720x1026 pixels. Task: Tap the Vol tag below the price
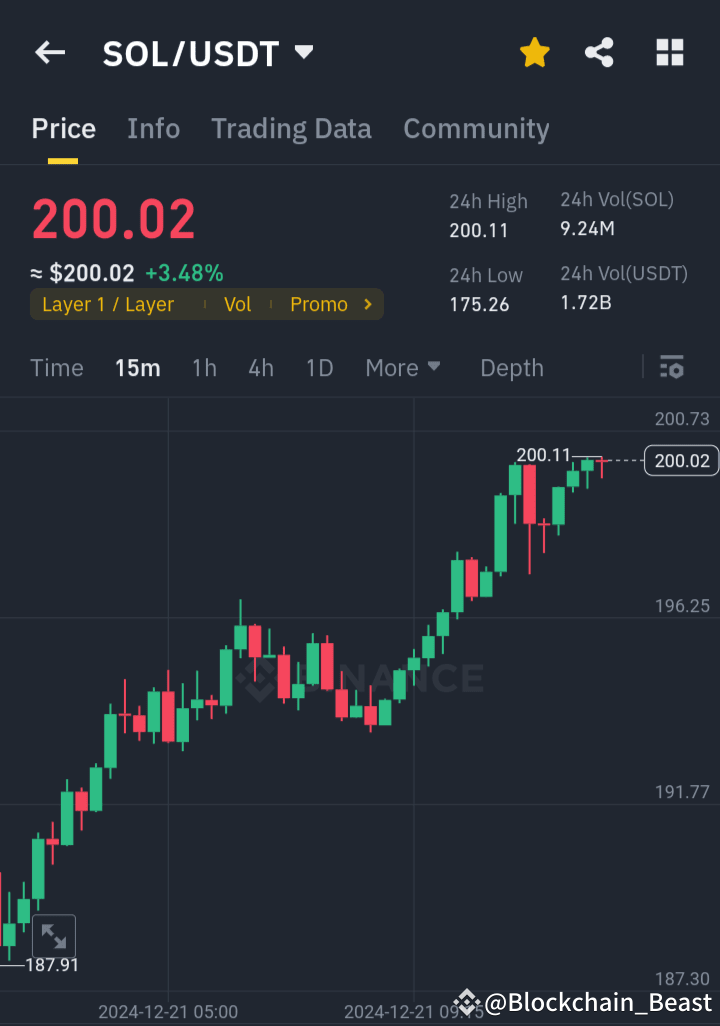click(x=237, y=304)
